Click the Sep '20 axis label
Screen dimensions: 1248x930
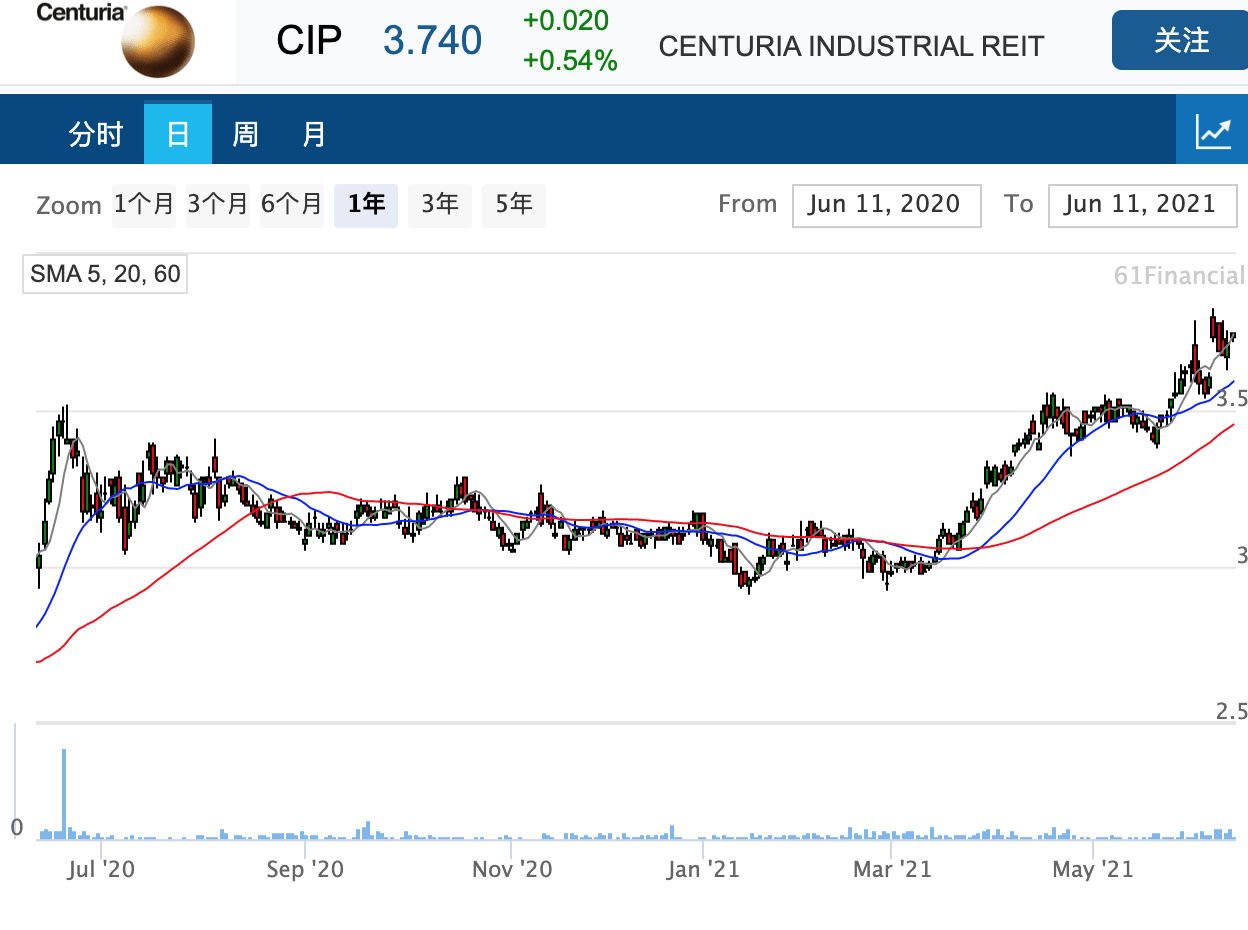tap(305, 869)
